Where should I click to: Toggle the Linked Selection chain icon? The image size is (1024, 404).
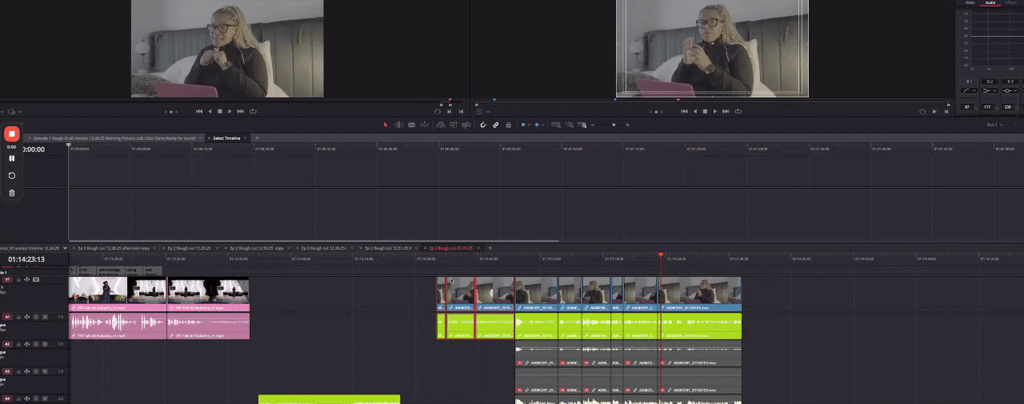(x=496, y=125)
